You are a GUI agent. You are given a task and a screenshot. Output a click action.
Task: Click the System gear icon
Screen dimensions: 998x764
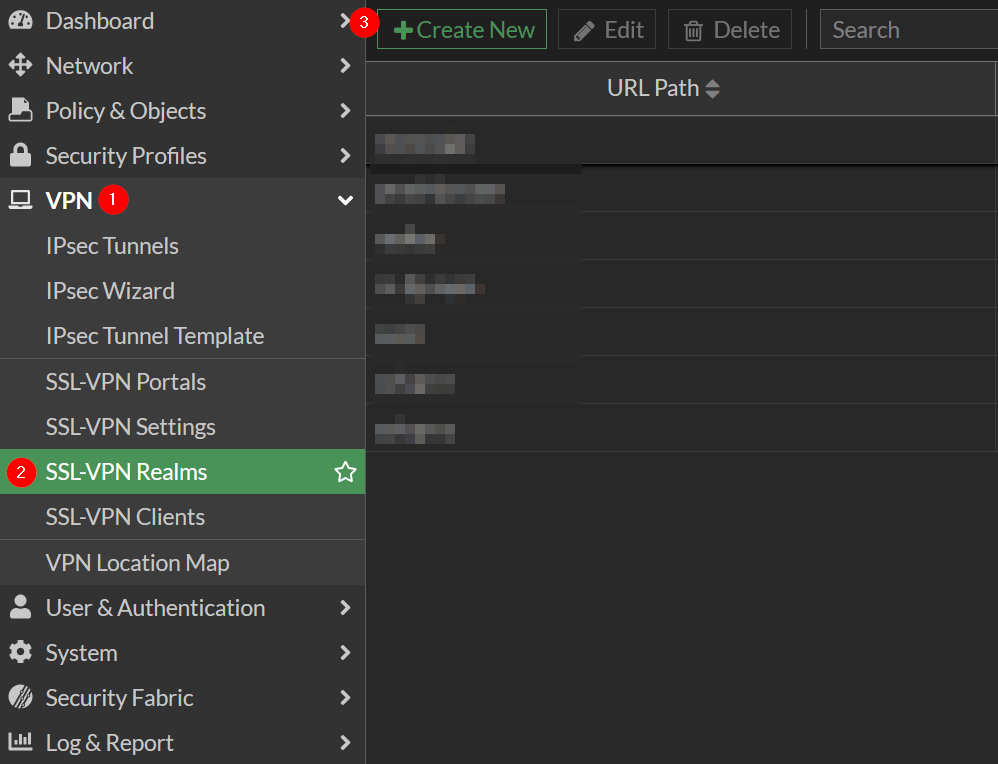20,653
